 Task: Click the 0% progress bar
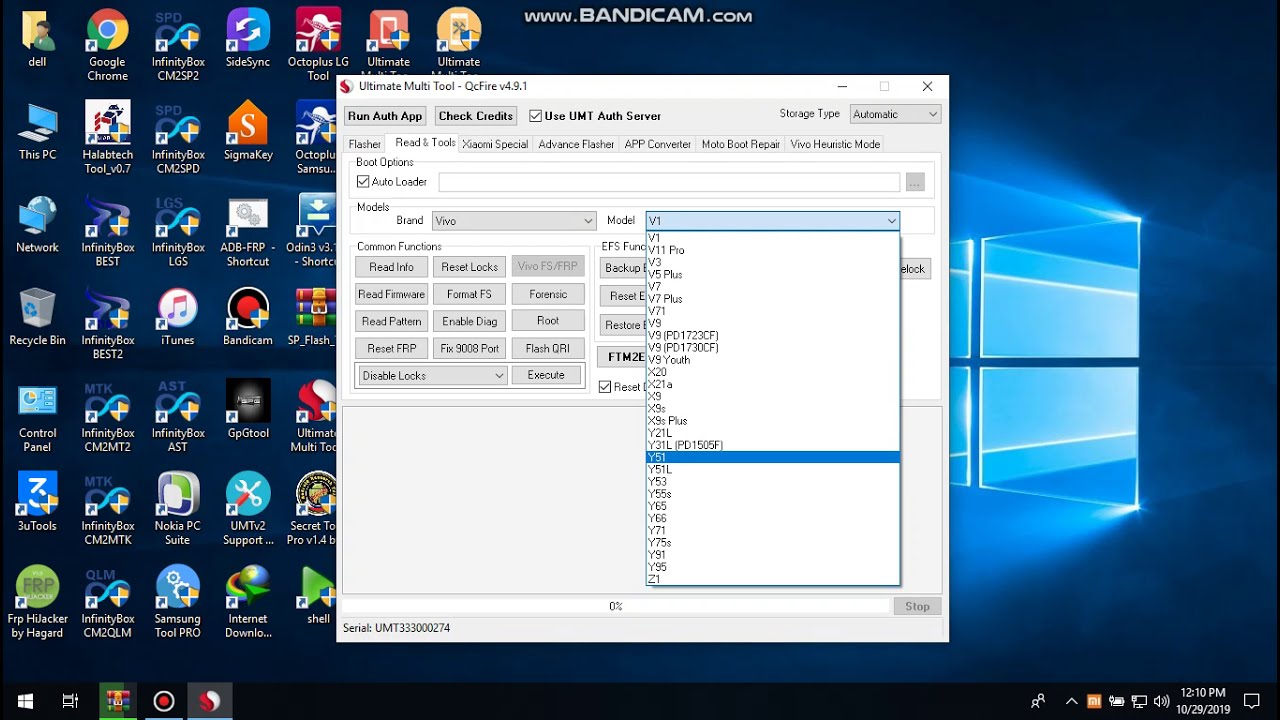[x=616, y=606]
